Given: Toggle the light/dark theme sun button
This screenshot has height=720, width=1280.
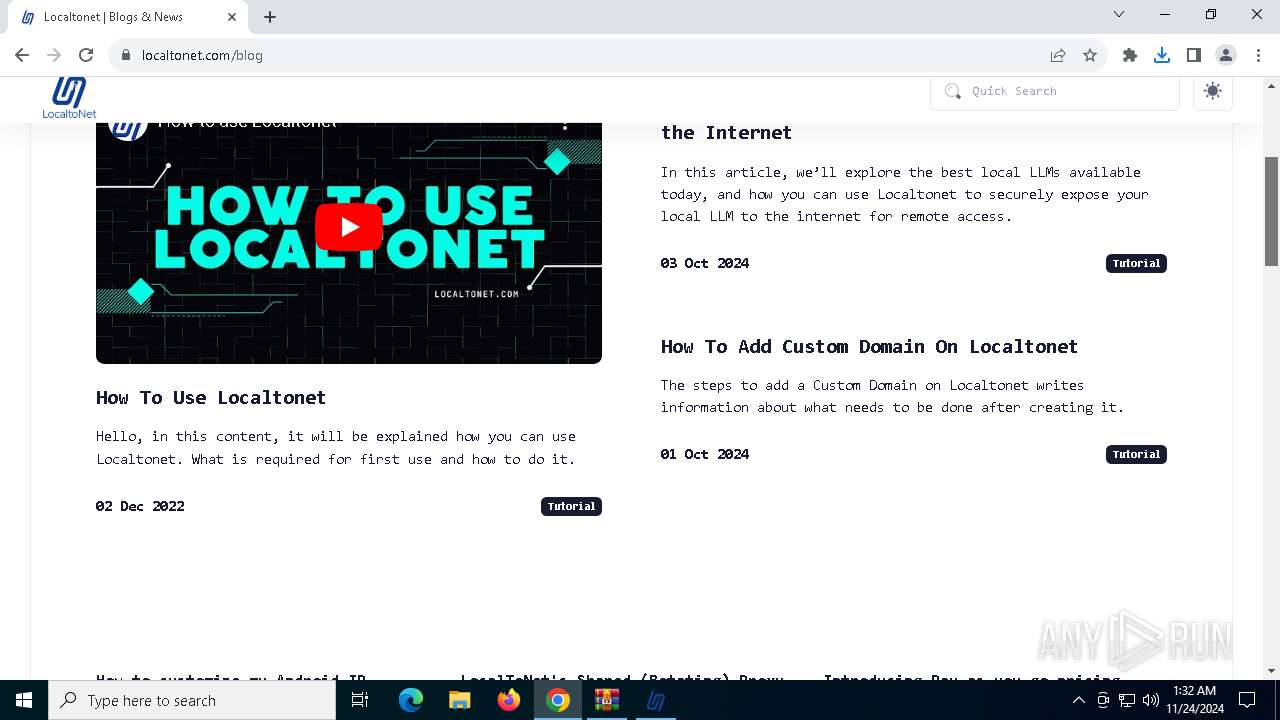Looking at the screenshot, I should pyautogui.click(x=1213, y=91).
